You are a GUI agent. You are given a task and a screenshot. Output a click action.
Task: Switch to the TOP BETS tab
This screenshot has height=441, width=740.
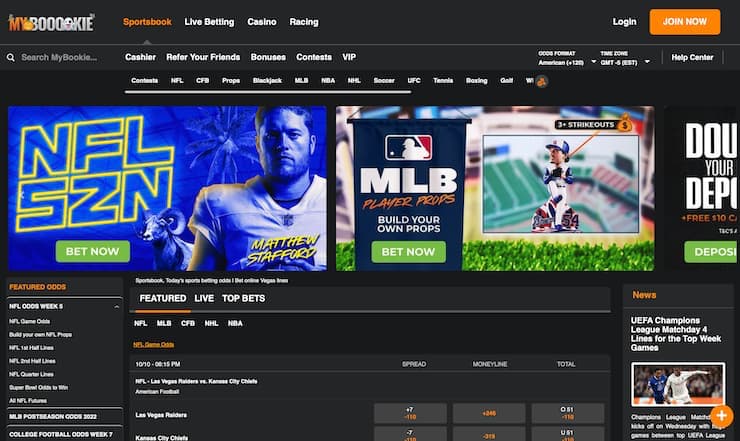coord(244,298)
